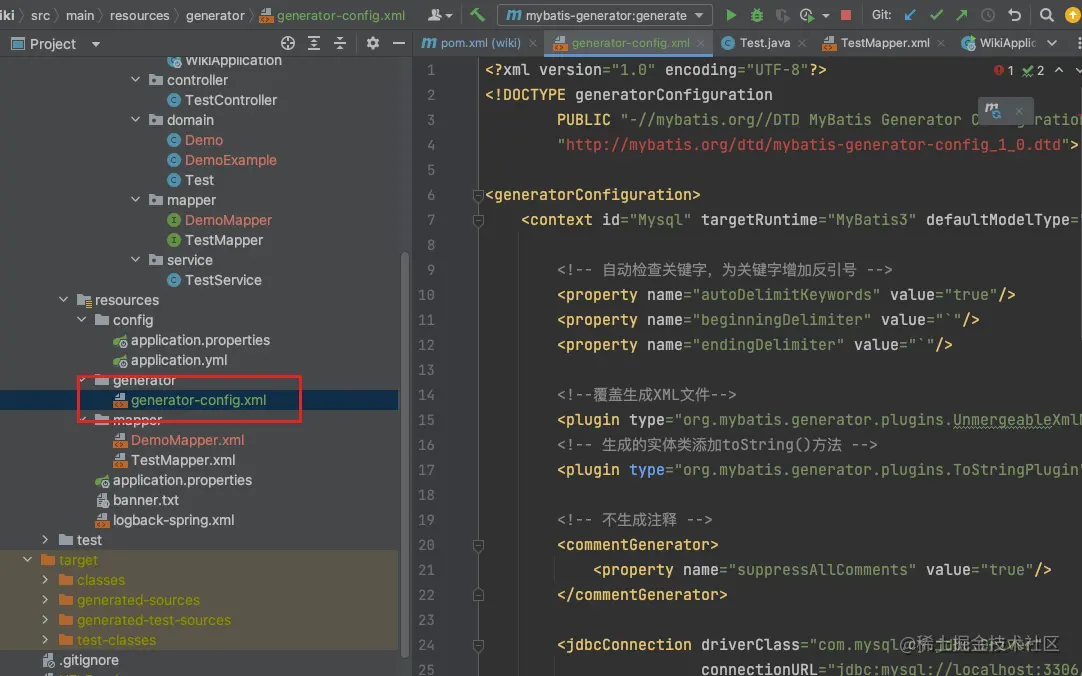The width and height of the screenshot is (1082, 676).
Task: Start debugging with the bug icon
Action: pyautogui.click(x=756, y=14)
